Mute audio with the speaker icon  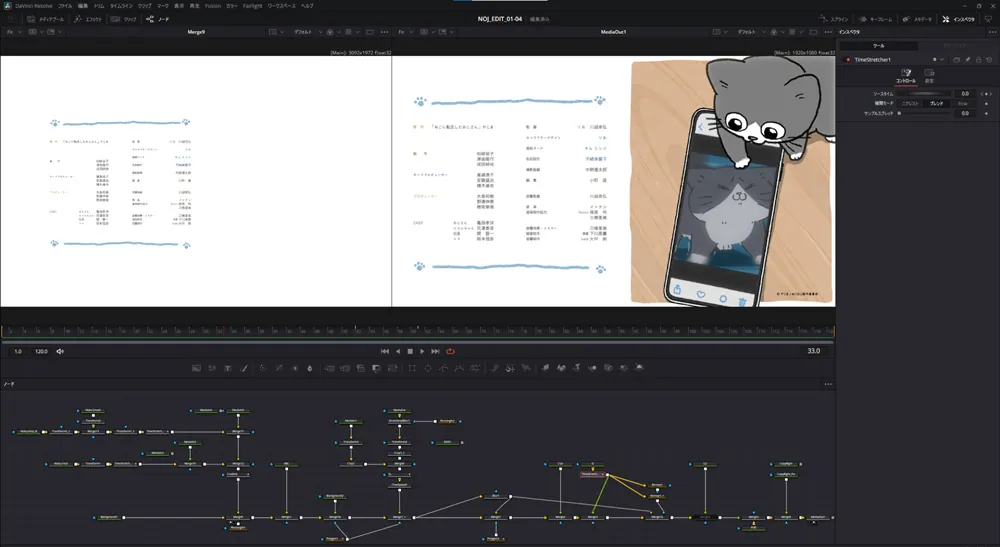coord(60,351)
